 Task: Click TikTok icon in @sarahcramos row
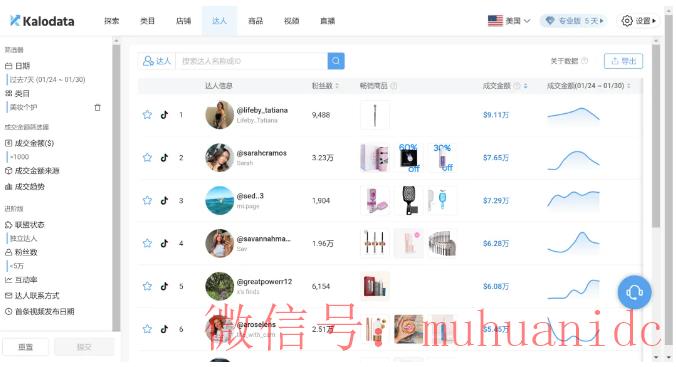[x=164, y=158]
